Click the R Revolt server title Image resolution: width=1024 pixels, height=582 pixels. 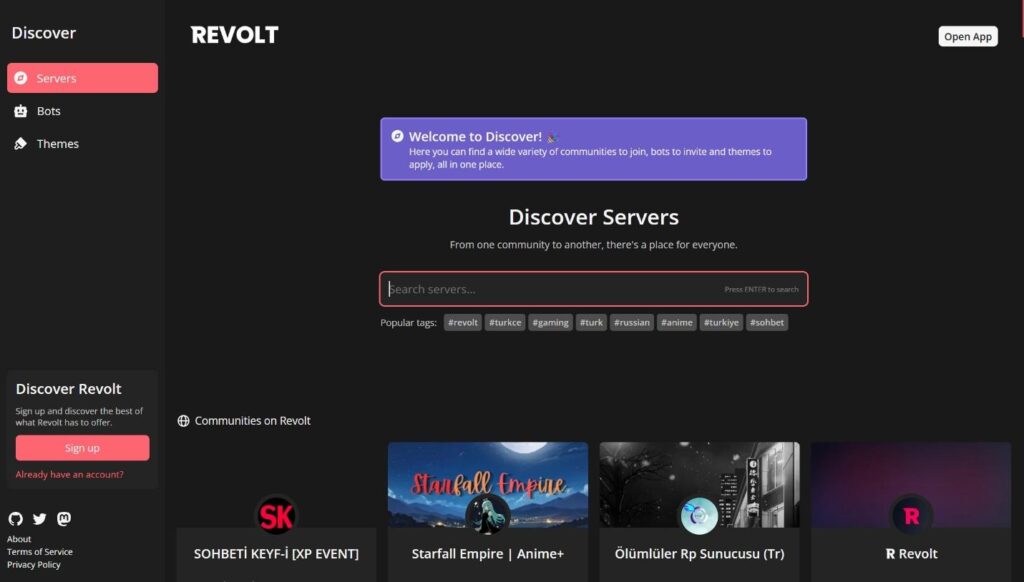click(x=911, y=554)
